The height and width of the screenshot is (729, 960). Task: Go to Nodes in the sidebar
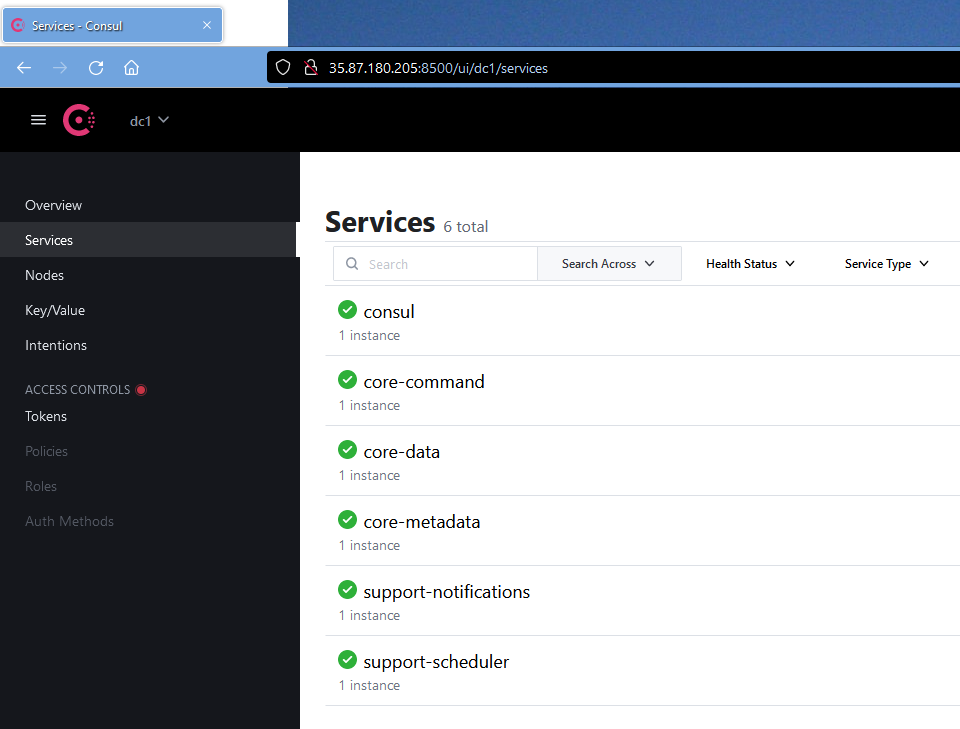tap(44, 275)
